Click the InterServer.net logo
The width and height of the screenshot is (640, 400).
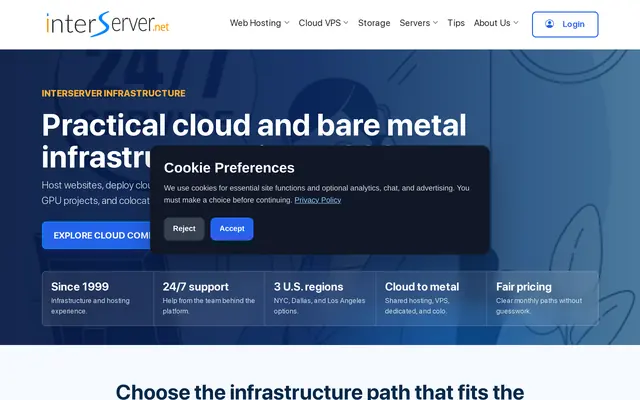(107, 24)
